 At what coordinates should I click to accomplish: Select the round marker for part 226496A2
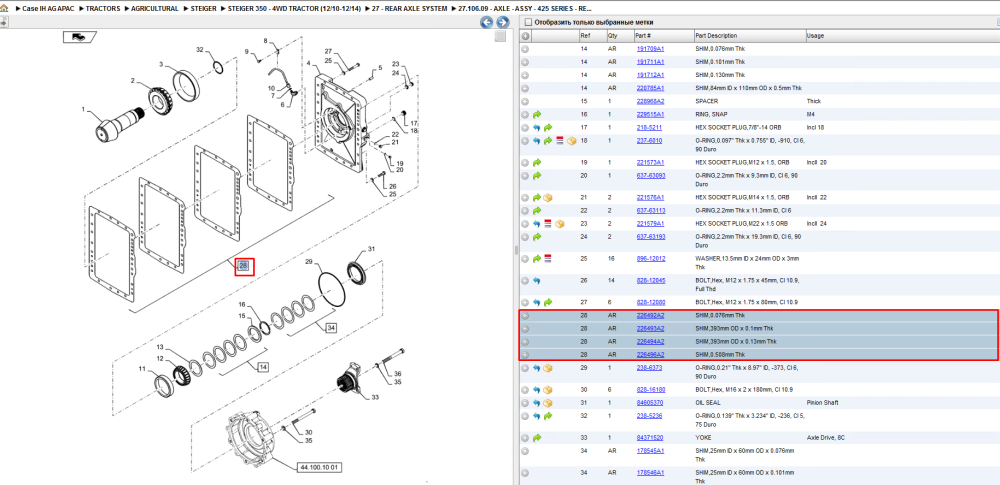tap(526, 355)
